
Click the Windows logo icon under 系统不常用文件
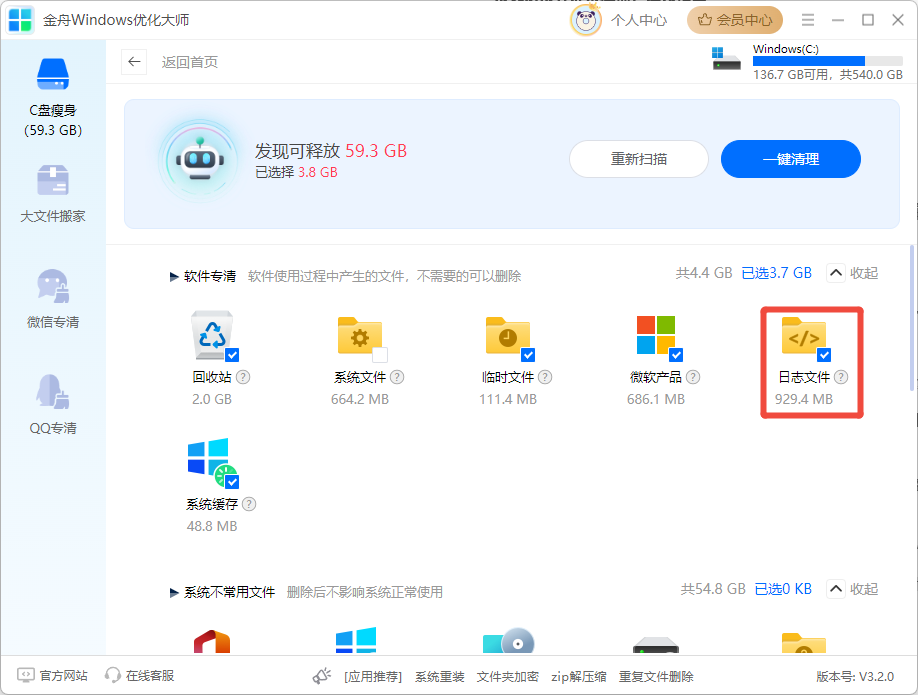pyautogui.click(x=356, y=641)
